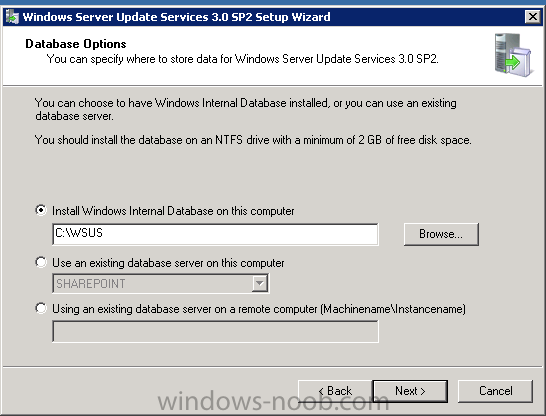The height and width of the screenshot is (416, 546).
Task: Go to previous step with Back button
Action: pos(335,391)
